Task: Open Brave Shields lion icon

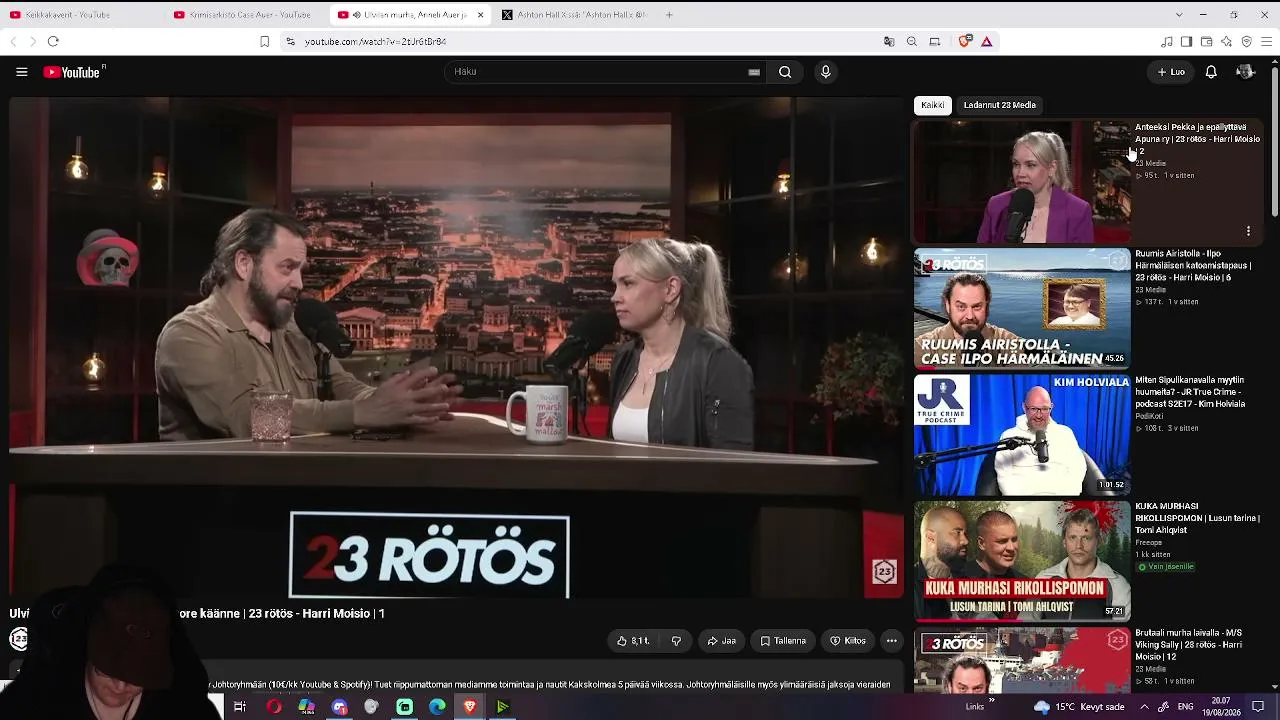Action: [964, 41]
